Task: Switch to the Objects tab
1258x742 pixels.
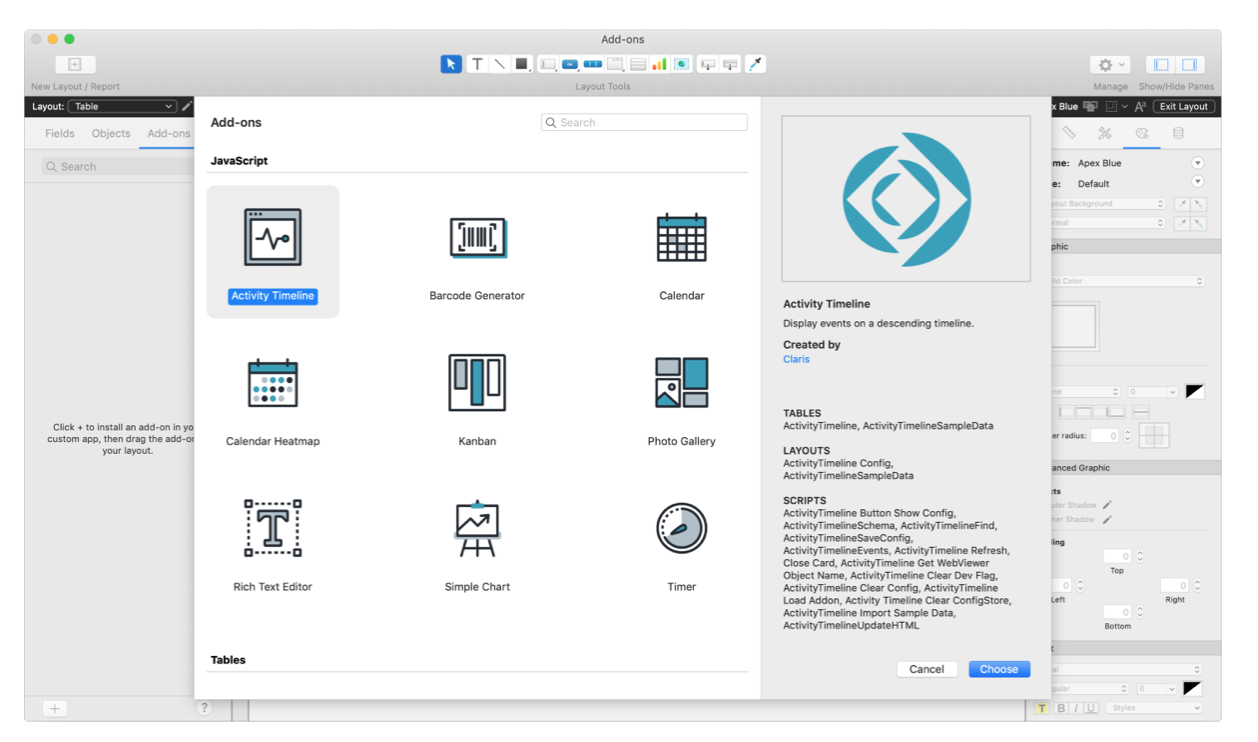Action: 111,133
